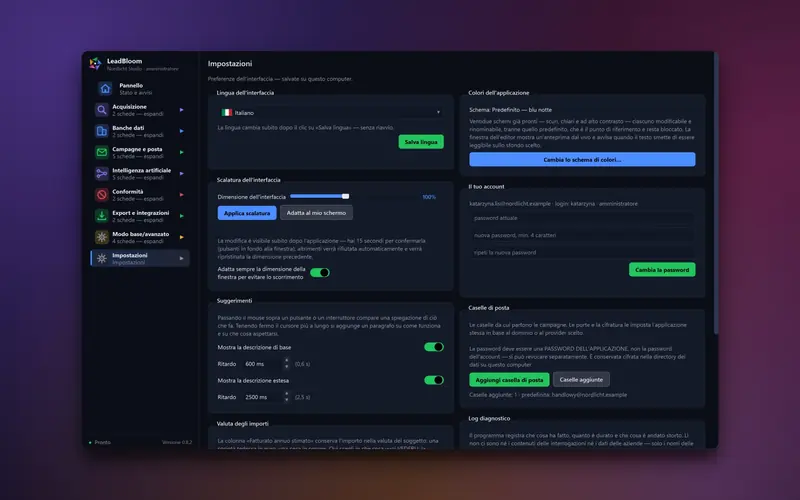The width and height of the screenshot is (800, 500).
Task: Select Conformità label in sidebar
Action: (x=128, y=192)
